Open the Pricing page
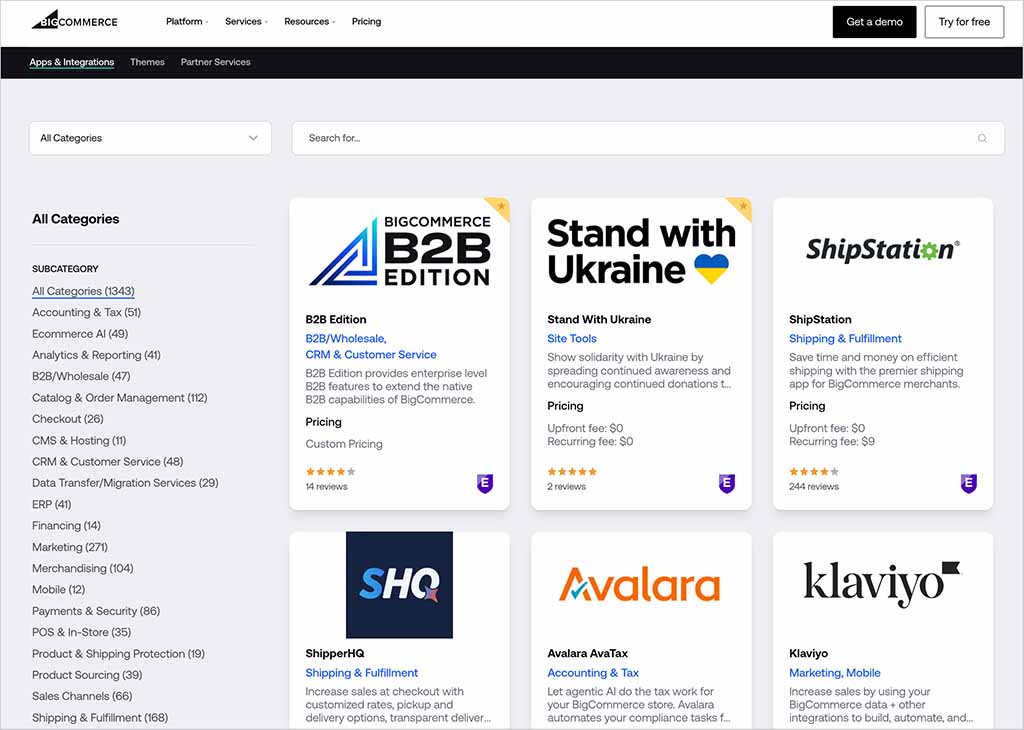 click(x=366, y=22)
